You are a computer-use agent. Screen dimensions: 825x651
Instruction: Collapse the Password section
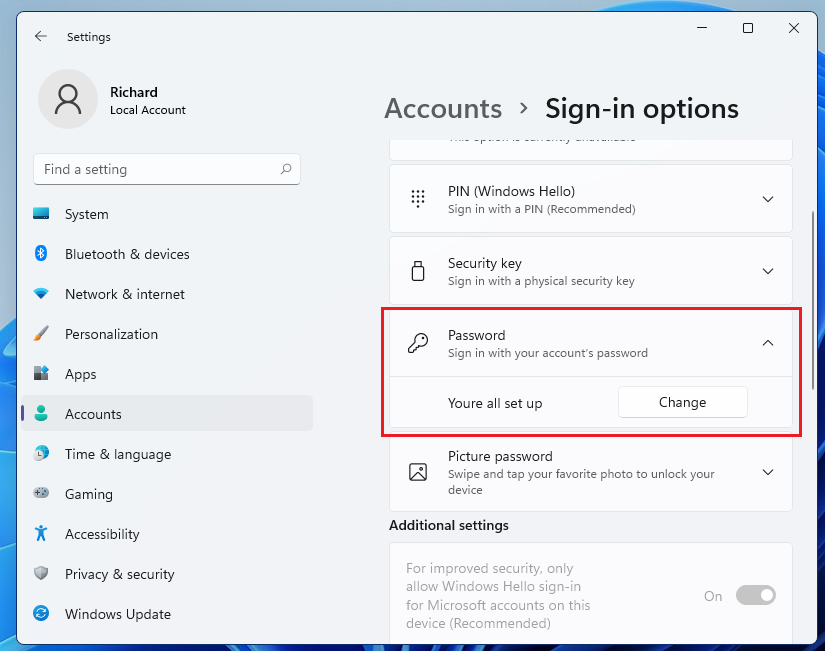pos(767,343)
